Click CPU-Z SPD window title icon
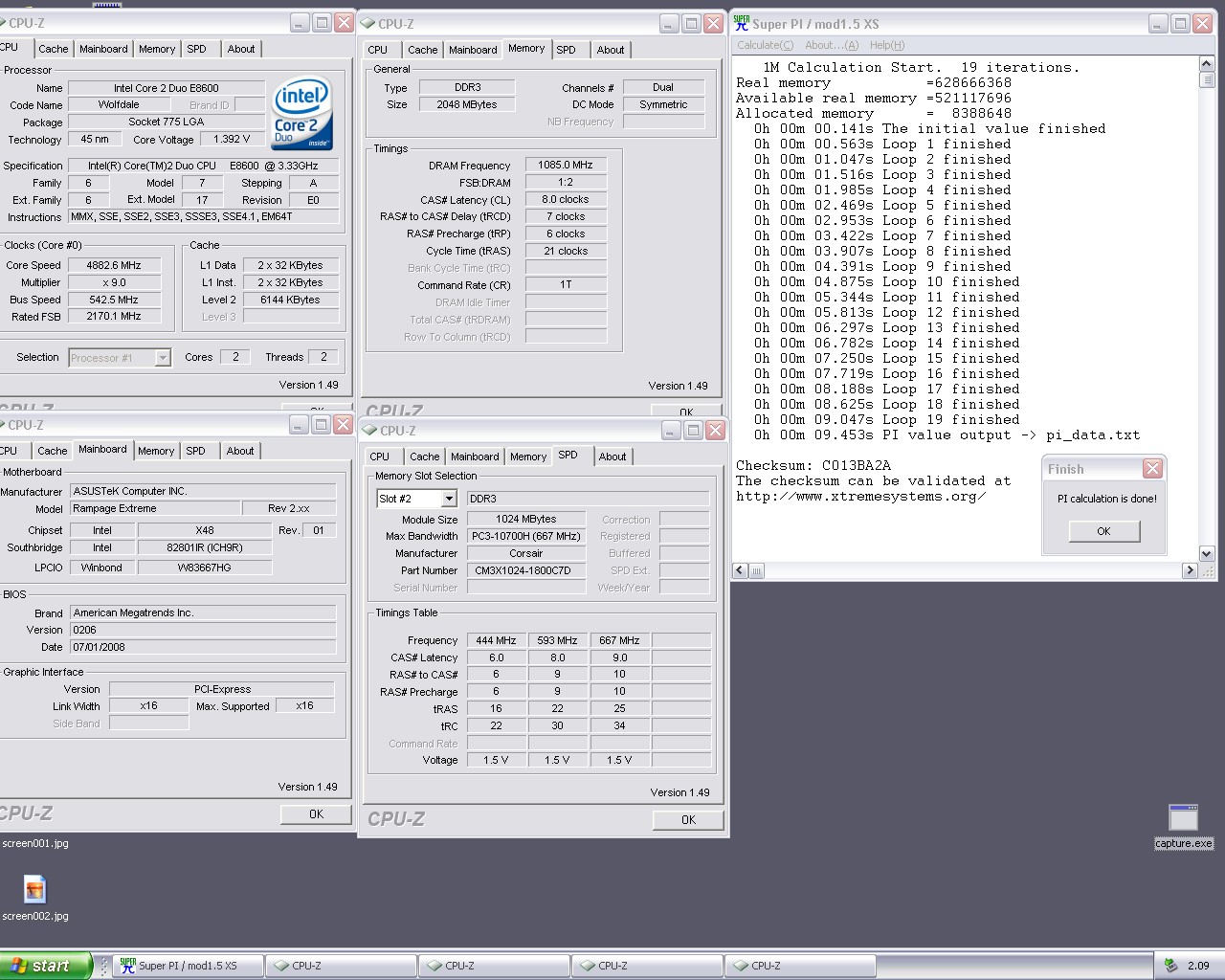The image size is (1225, 980). [368, 431]
